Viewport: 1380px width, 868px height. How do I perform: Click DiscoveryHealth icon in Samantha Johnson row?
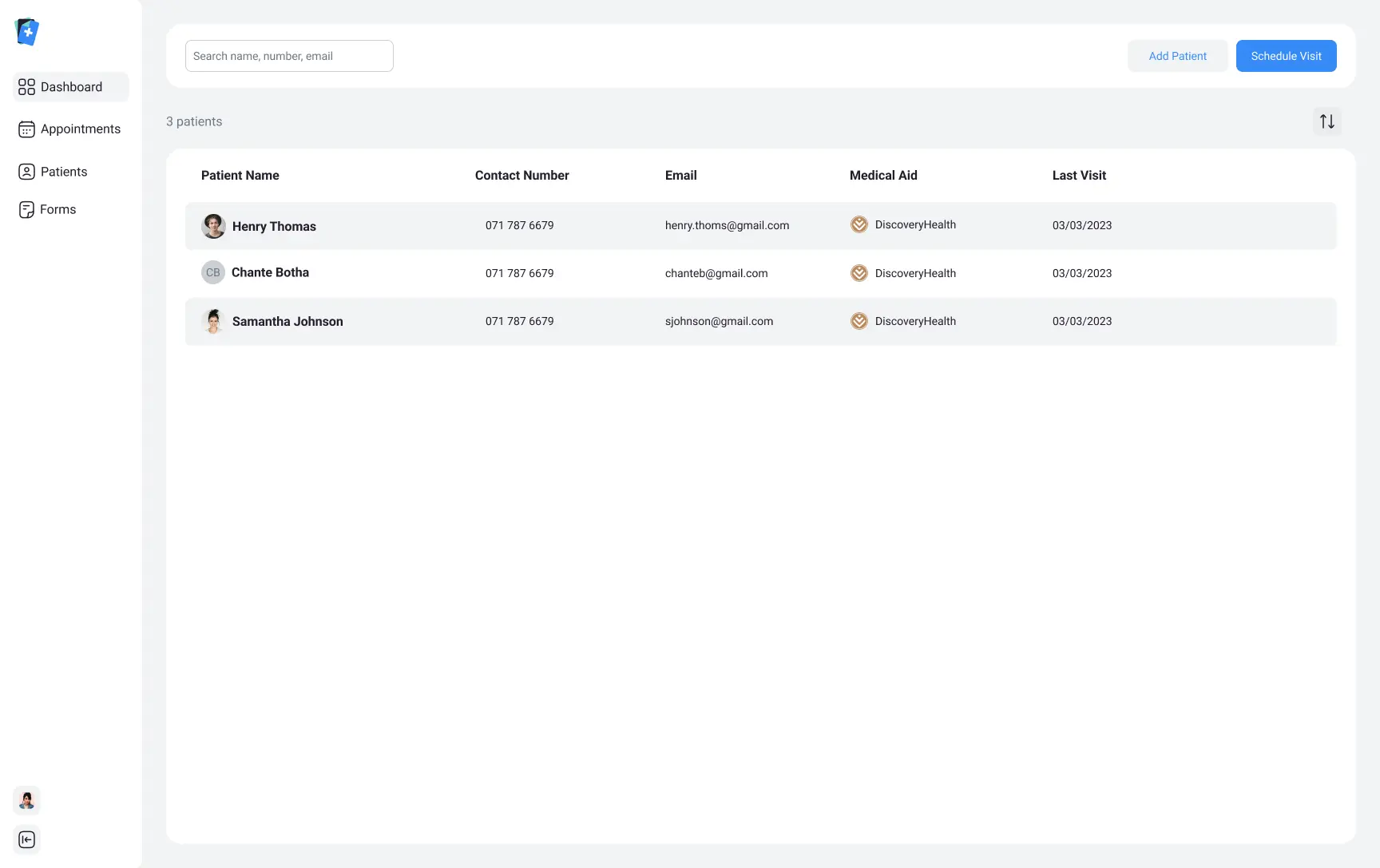859,321
